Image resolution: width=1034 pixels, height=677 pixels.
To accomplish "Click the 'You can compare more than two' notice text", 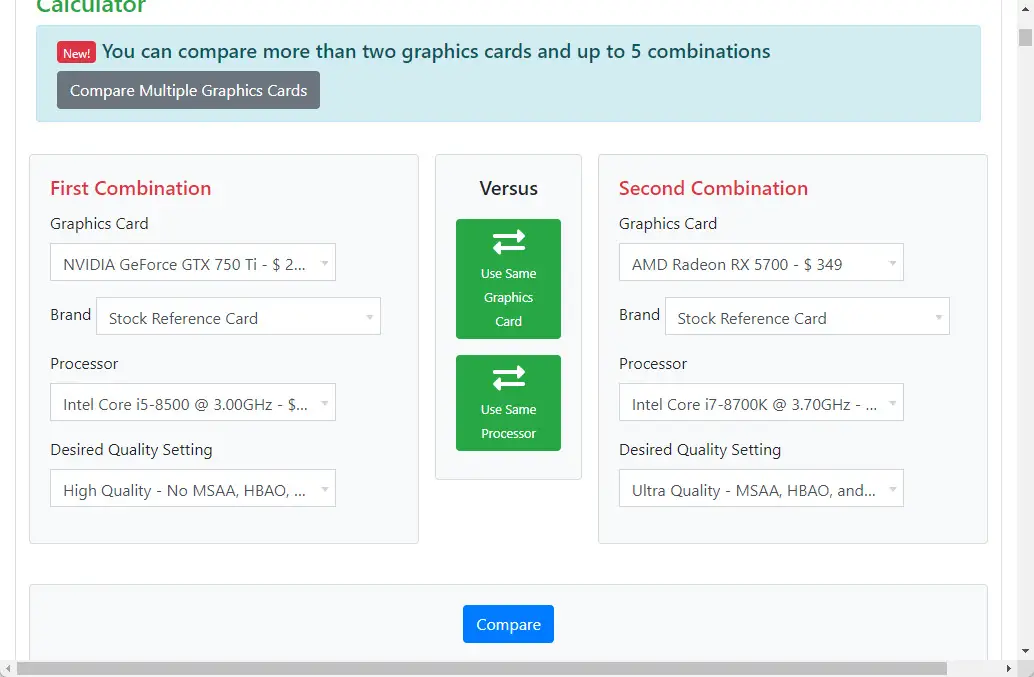I will pyautogui.click(x=436, y=51).
